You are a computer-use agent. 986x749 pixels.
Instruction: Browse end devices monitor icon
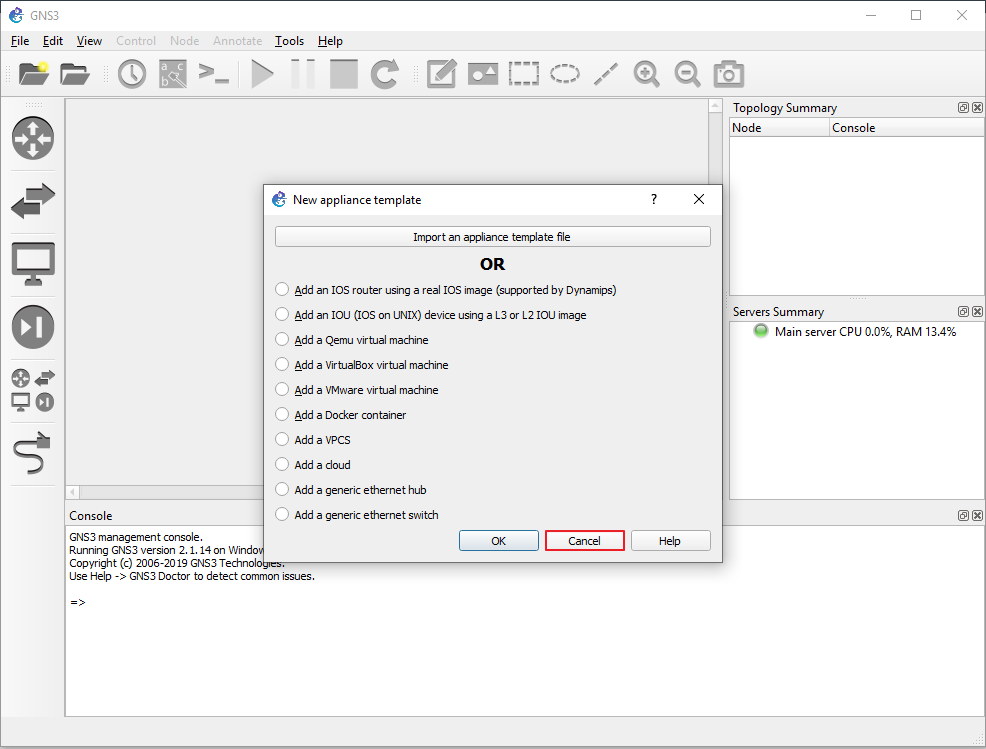33,264
